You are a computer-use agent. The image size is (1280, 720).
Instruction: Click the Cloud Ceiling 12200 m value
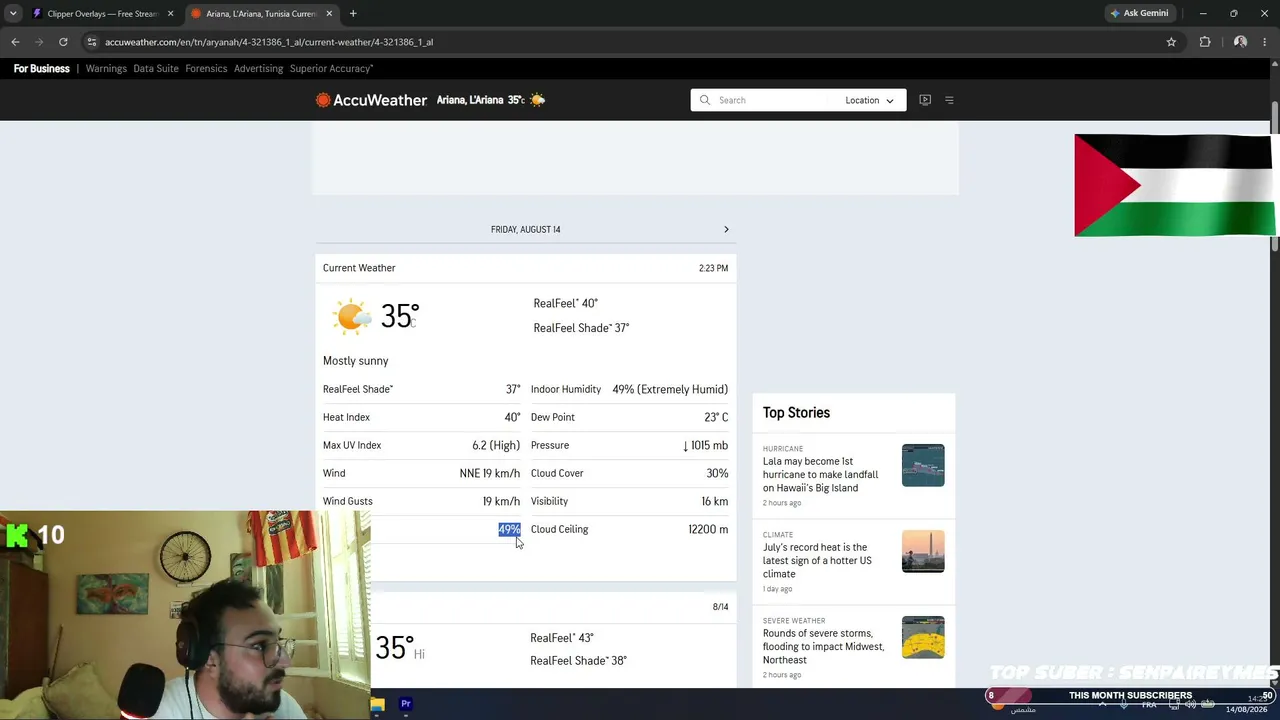pyautogui.click(x=708, y=529)
